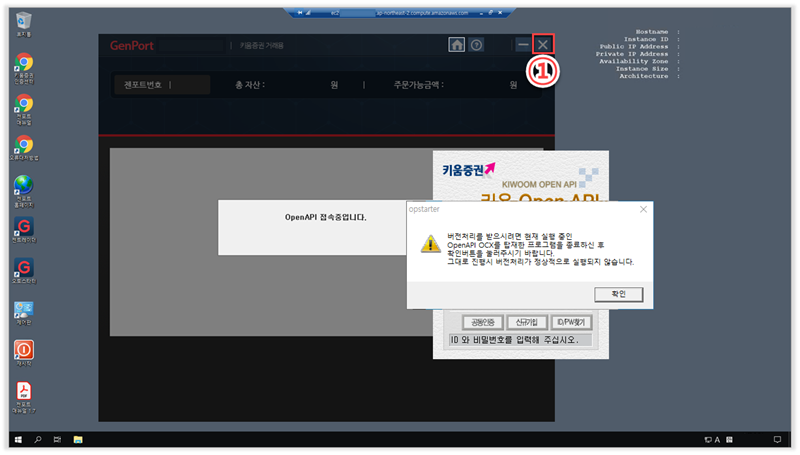Open the Windows Start menu

tap(17, 439)
